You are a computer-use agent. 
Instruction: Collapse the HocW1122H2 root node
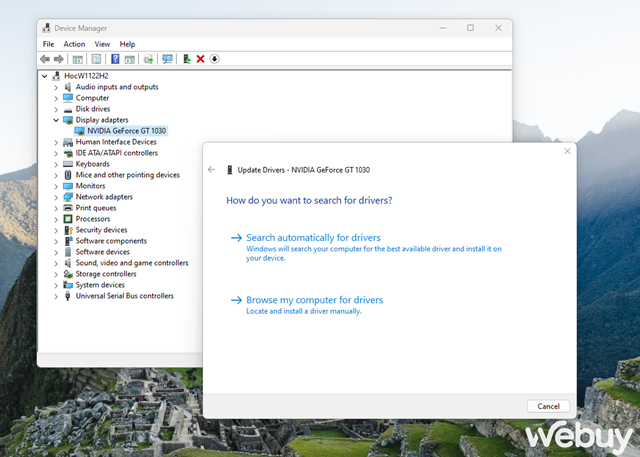pos(44,76)
